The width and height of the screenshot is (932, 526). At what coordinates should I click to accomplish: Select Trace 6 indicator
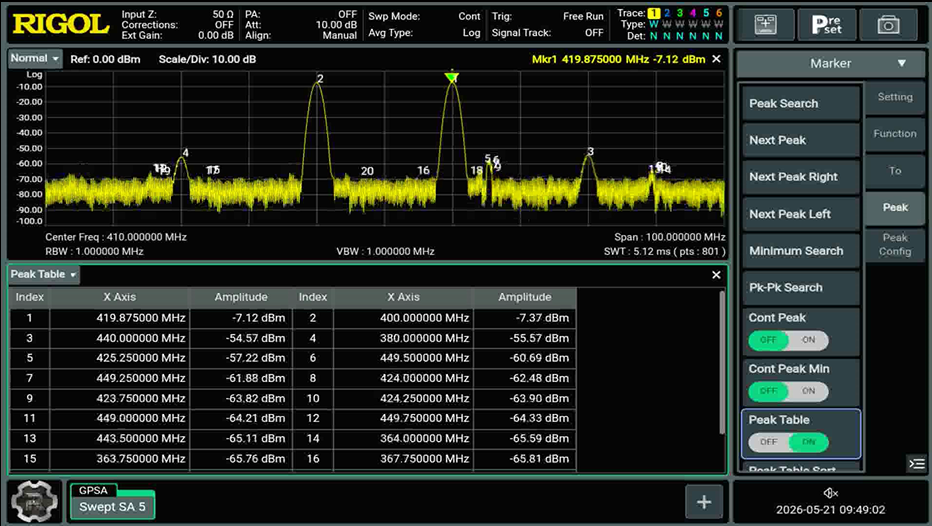coord(719,13)
